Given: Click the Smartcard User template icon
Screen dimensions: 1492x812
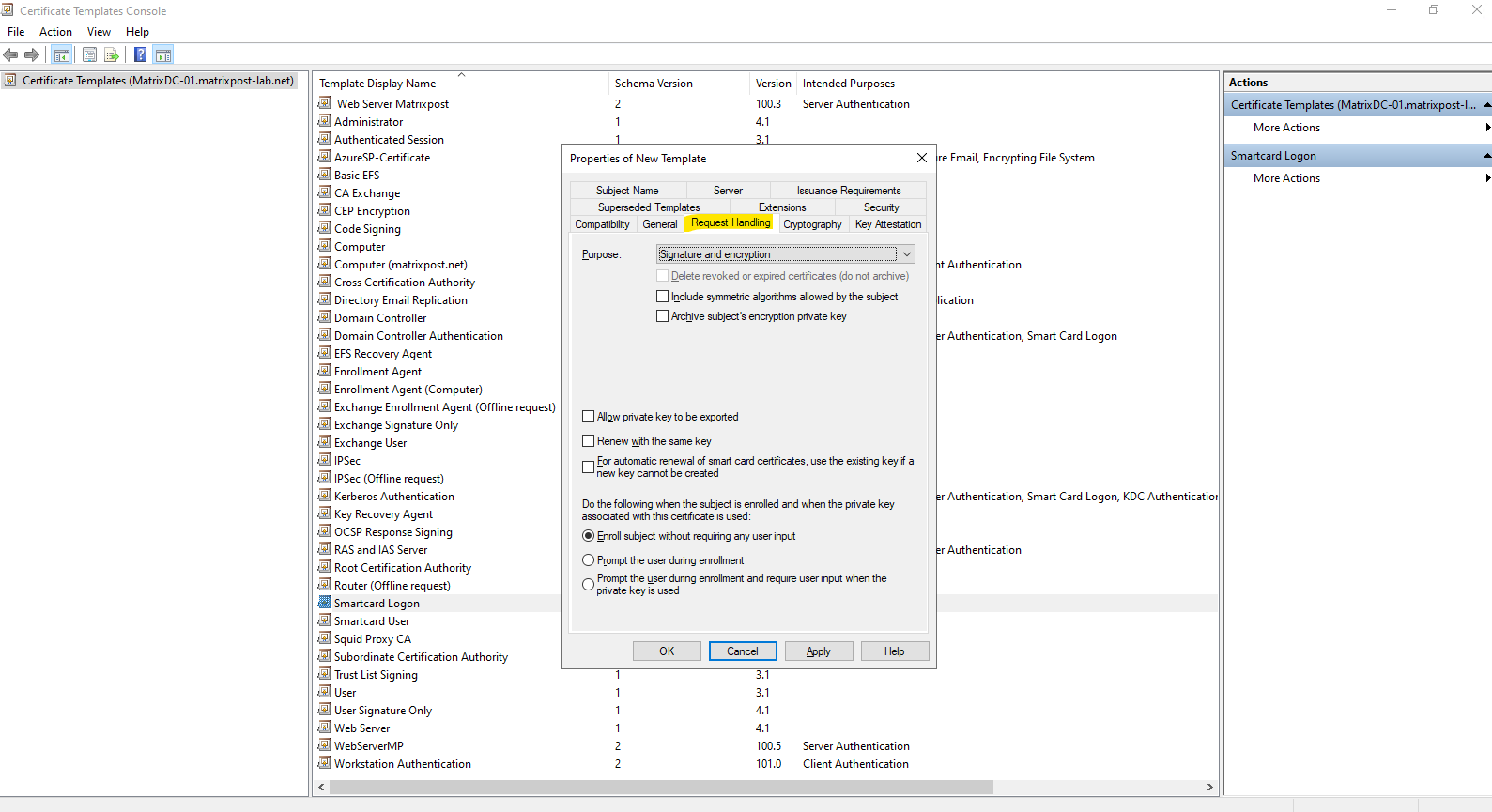Looking at the screenshot, I should (324, 620).
